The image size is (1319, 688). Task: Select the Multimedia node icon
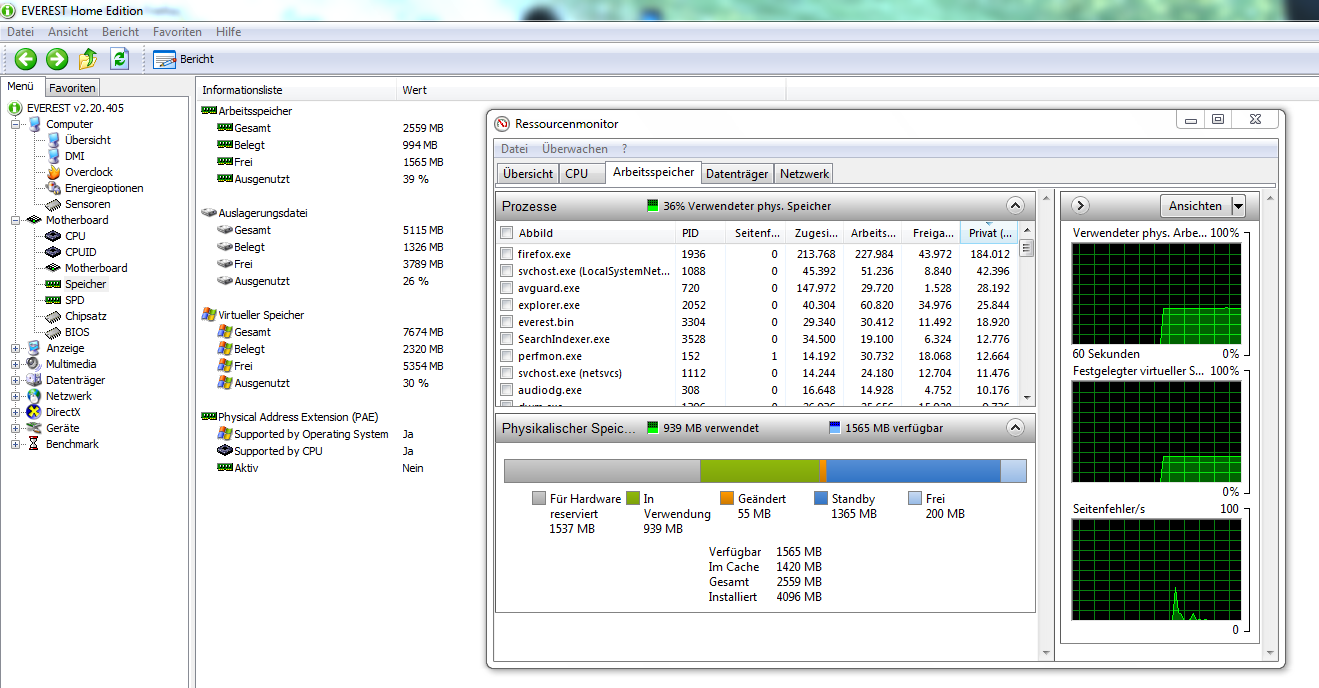pos(34,364)
